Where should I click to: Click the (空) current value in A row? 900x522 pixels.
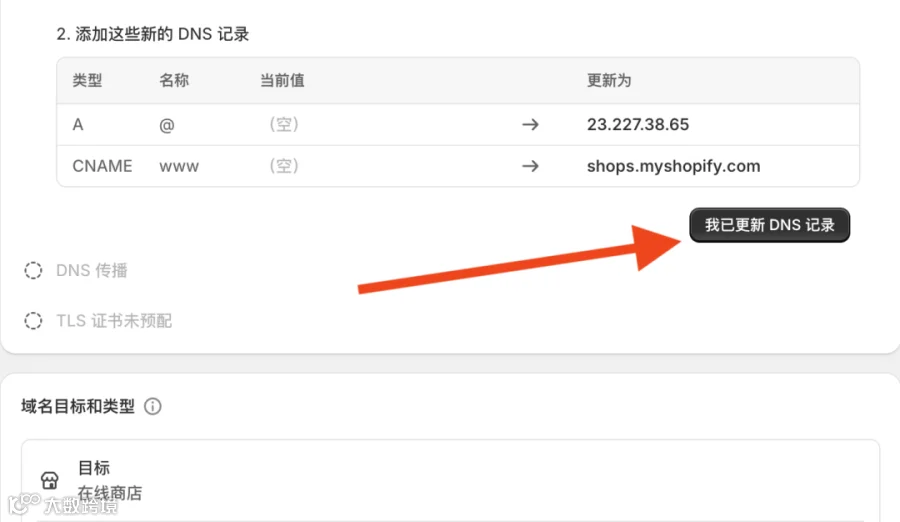coord(284,125)
